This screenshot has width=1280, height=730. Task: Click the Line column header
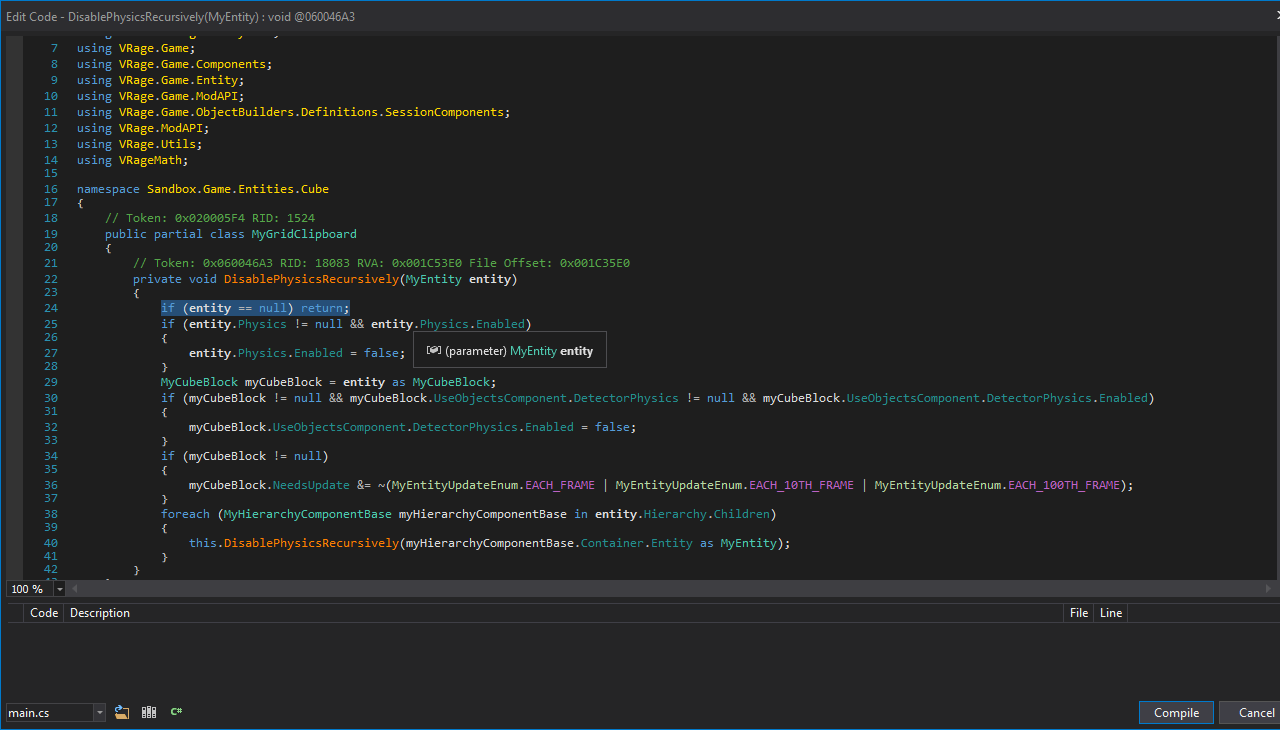[x=1110, y=613]
